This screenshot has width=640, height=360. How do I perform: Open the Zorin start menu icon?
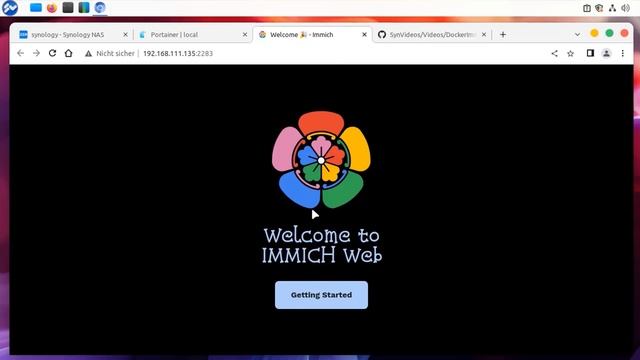[x=10, y=7]
